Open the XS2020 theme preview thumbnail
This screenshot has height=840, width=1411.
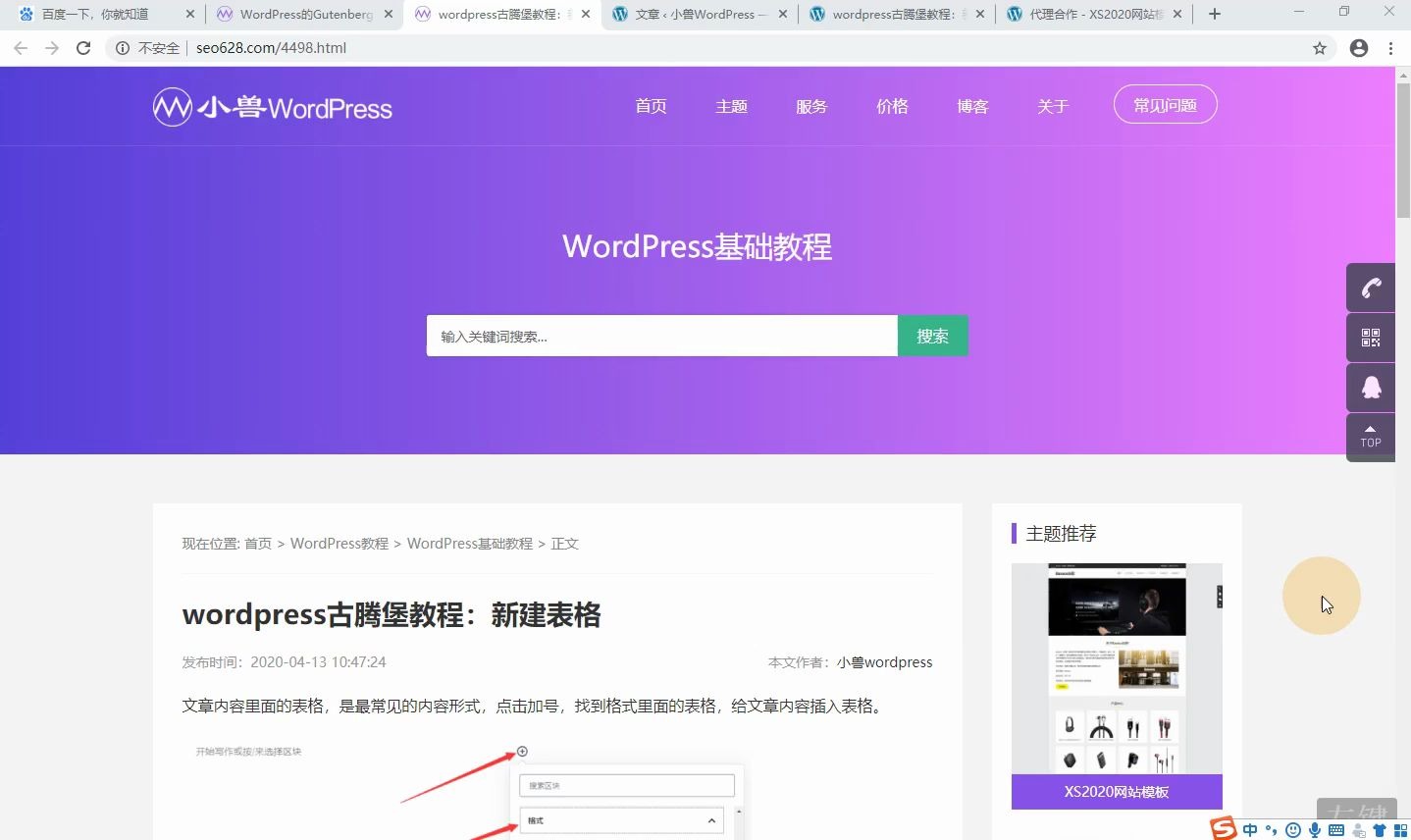1117,668
